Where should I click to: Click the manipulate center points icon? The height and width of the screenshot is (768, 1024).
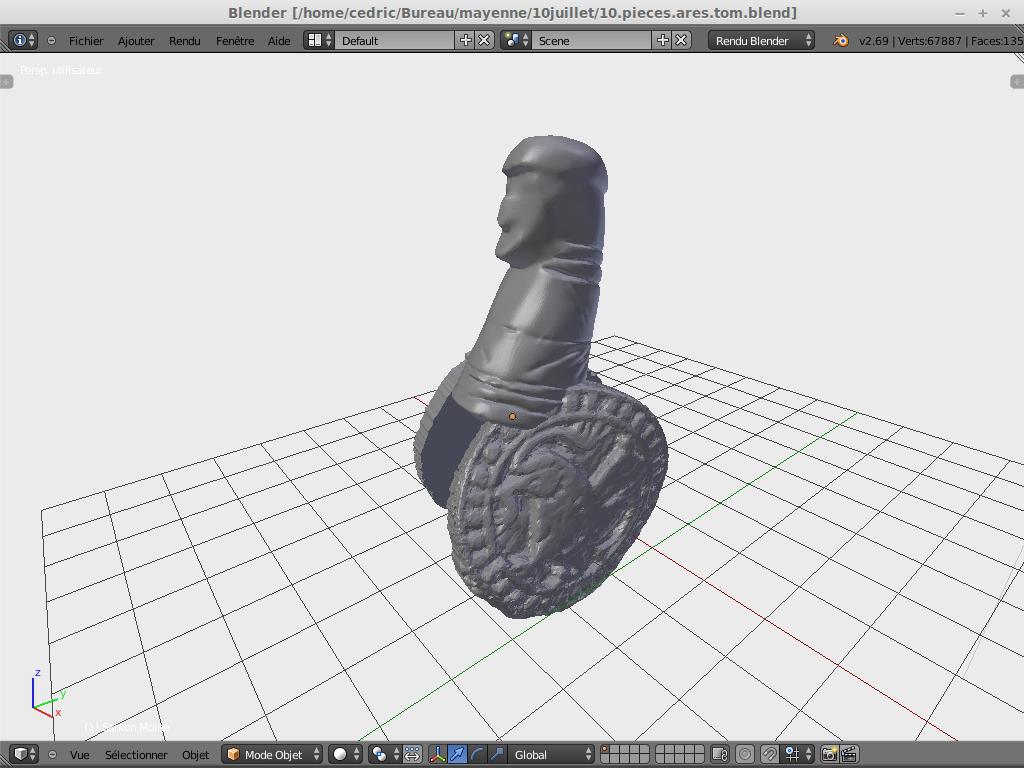[412, 754]
